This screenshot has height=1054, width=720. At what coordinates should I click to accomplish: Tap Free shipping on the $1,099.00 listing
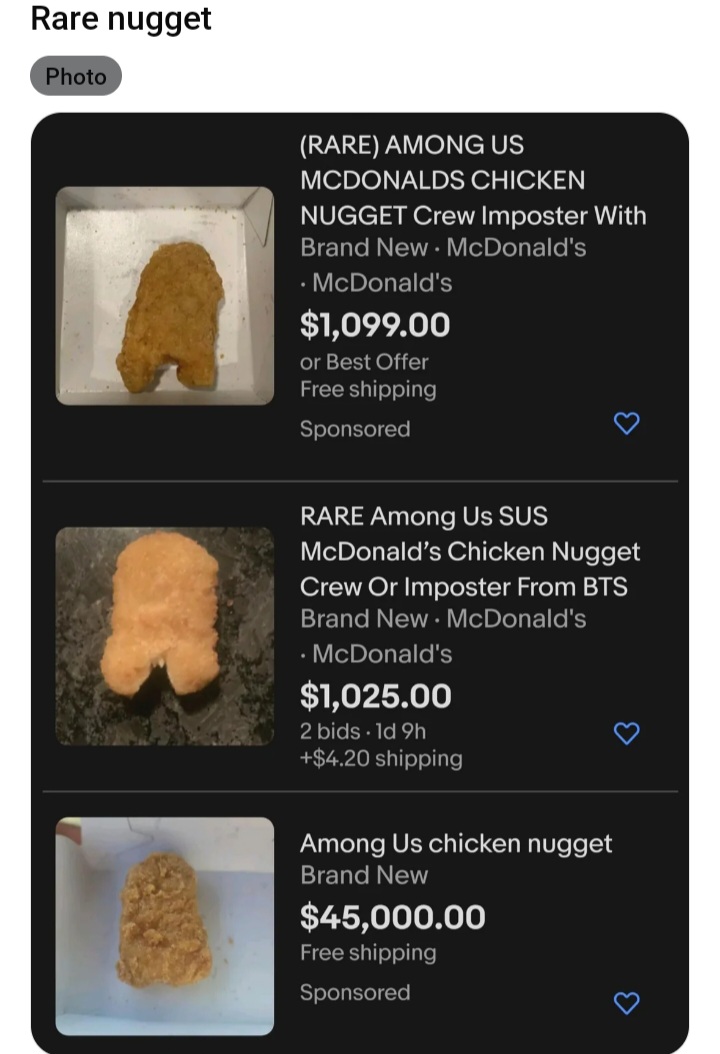368,389
